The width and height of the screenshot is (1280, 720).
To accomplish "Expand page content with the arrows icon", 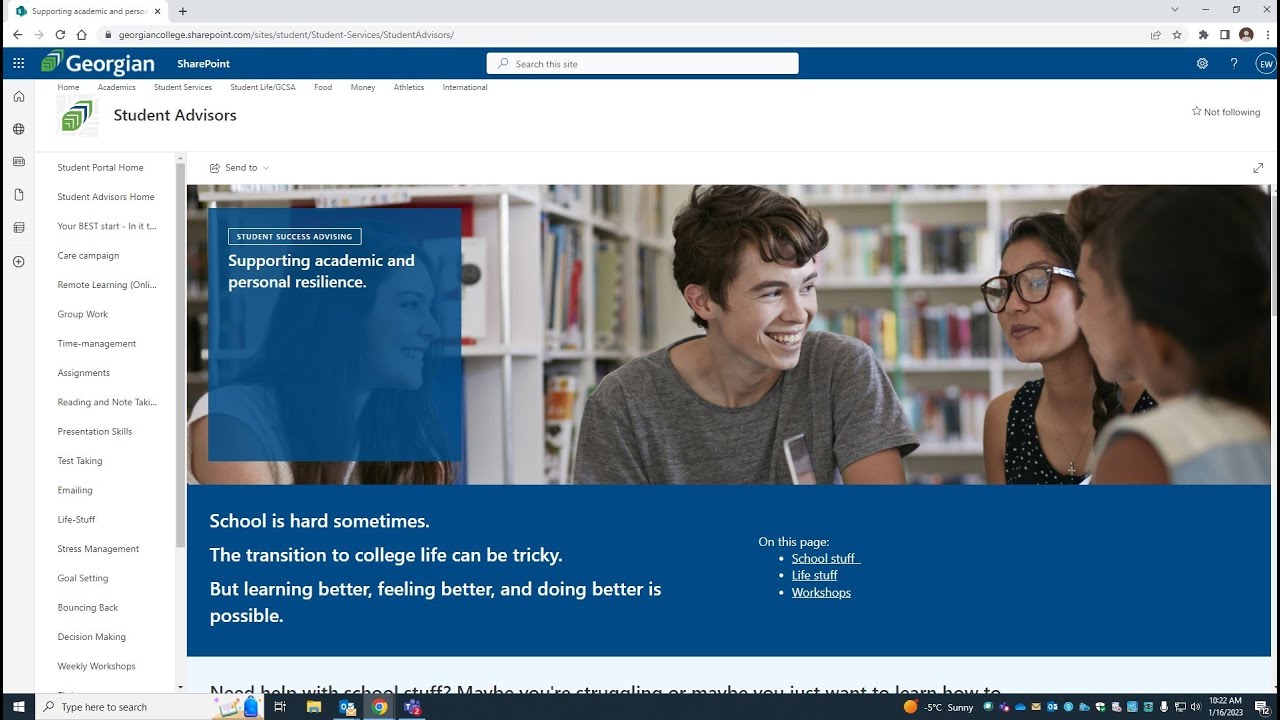I will click(1258, 168).
